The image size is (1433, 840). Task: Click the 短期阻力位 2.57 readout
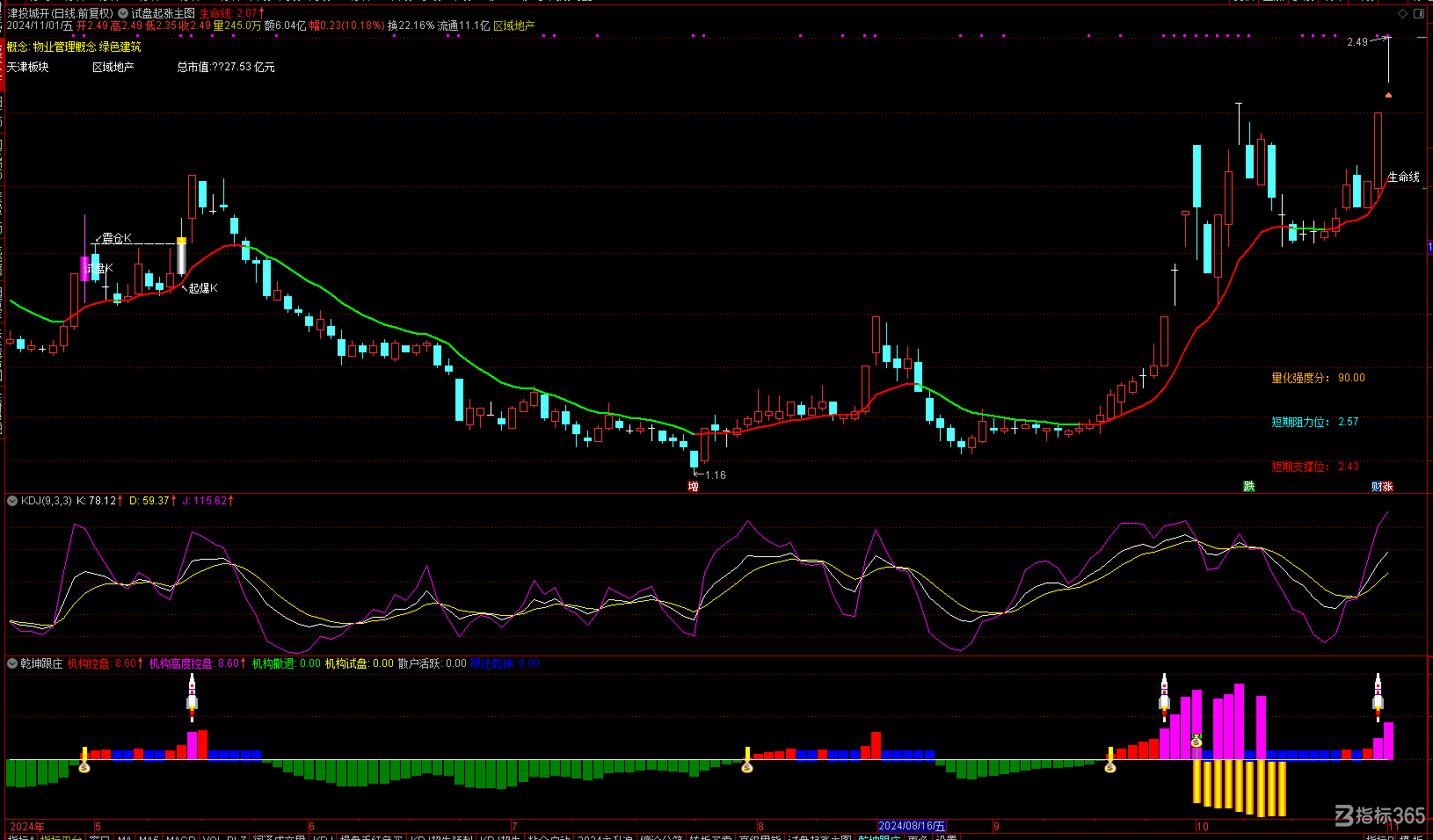[x=1315, y=422]
